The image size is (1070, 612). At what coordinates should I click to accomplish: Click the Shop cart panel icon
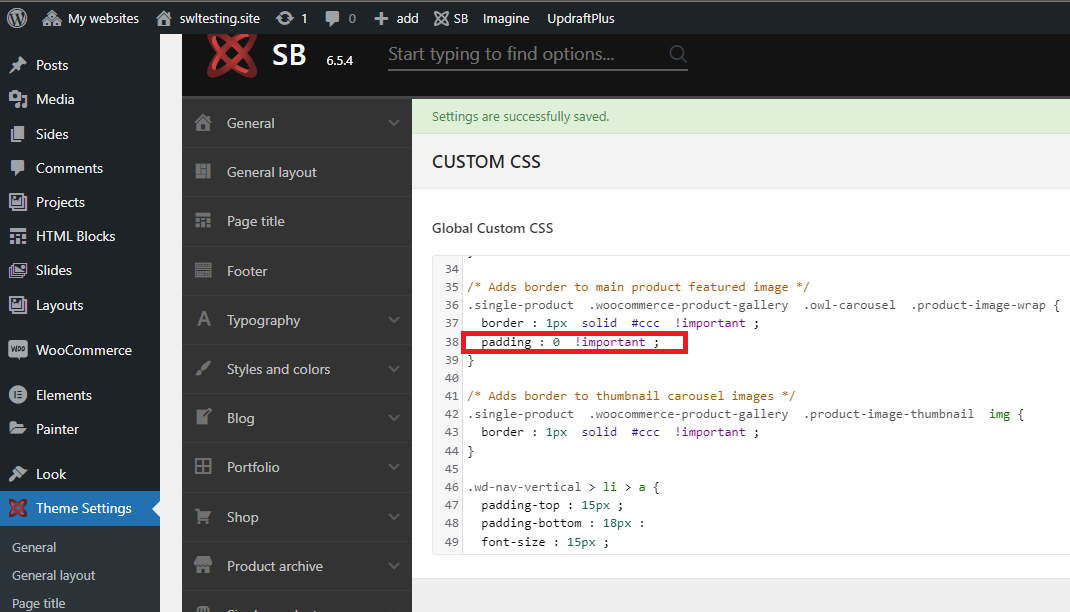(x=203, y=516)
